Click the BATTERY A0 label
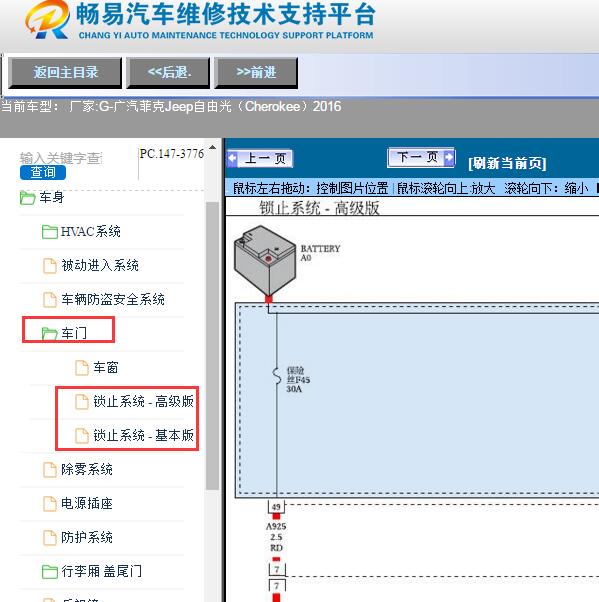Screen dimensions: 599x602 pos(320,253)
